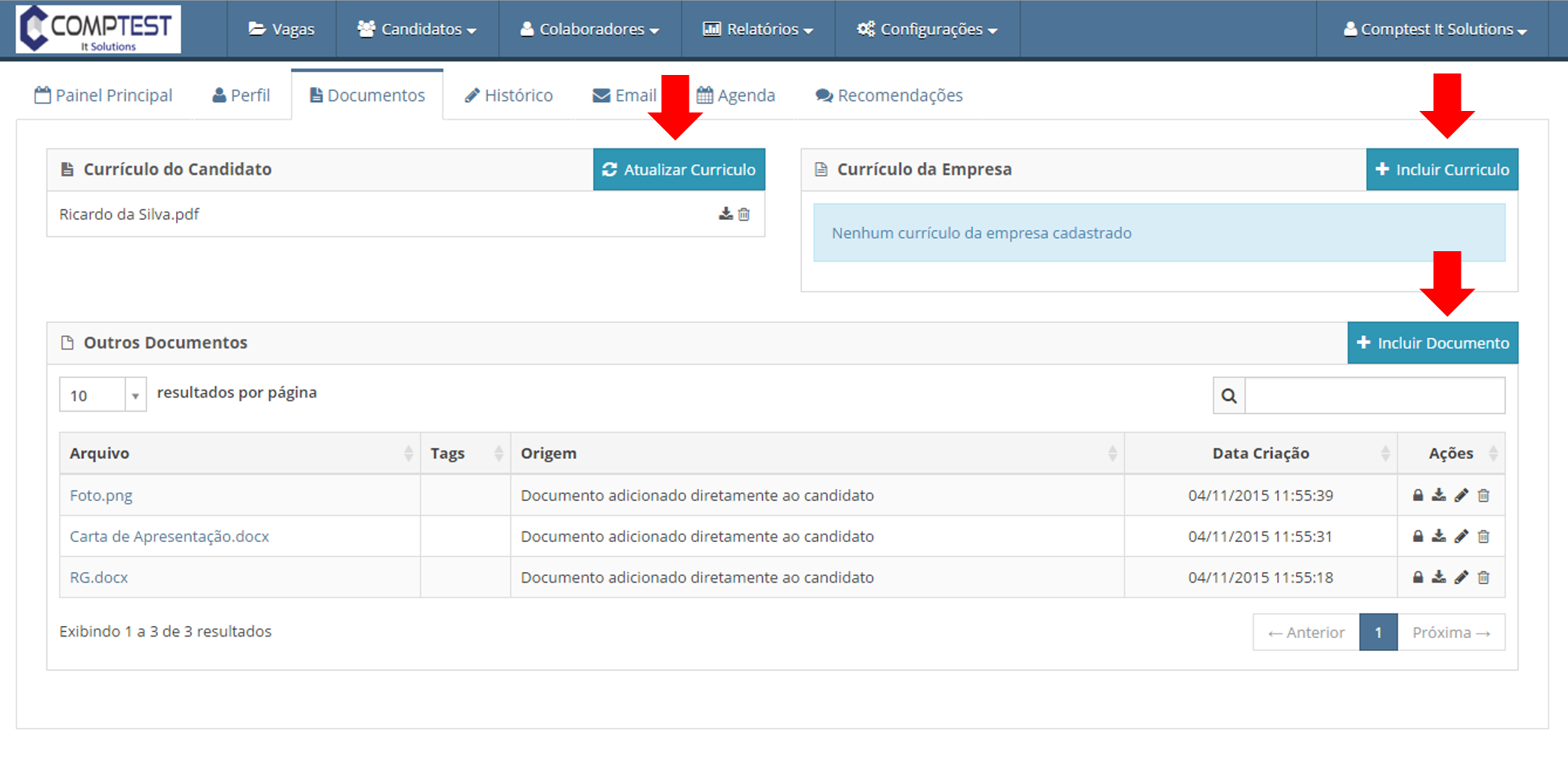
Task: Expand the Colaboradores dropdown menu
Action: coord(590,29)
